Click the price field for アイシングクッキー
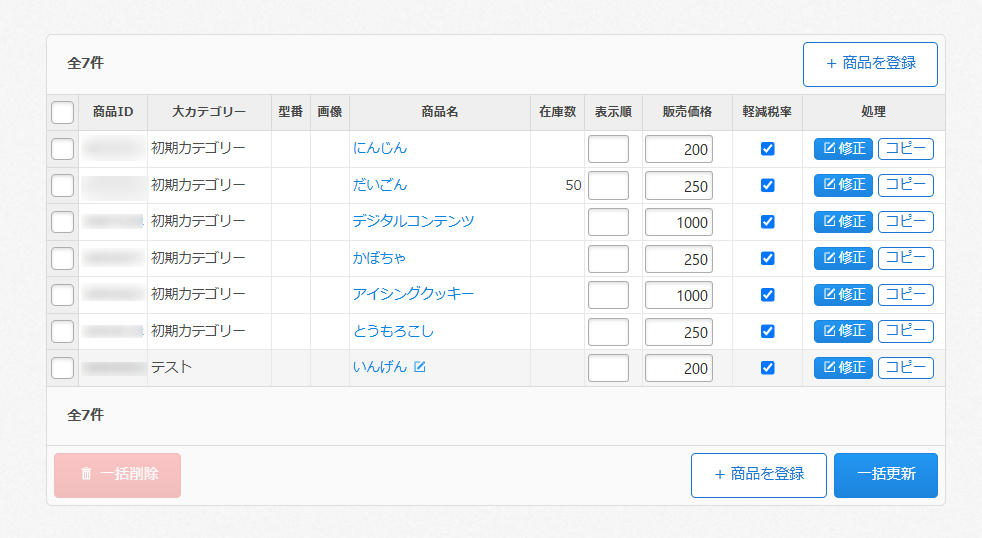This screenshot has height=538, width=982. [x=678, y=295]
